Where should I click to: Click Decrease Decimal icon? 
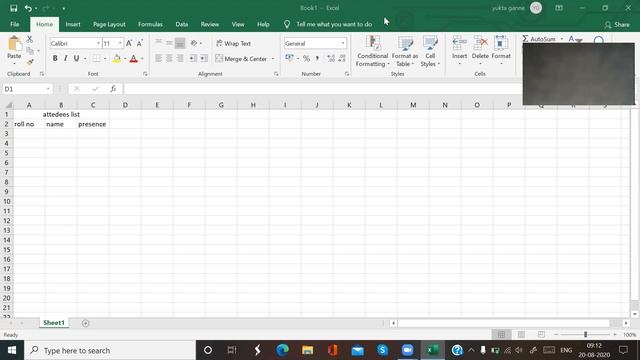click(342, 58)
